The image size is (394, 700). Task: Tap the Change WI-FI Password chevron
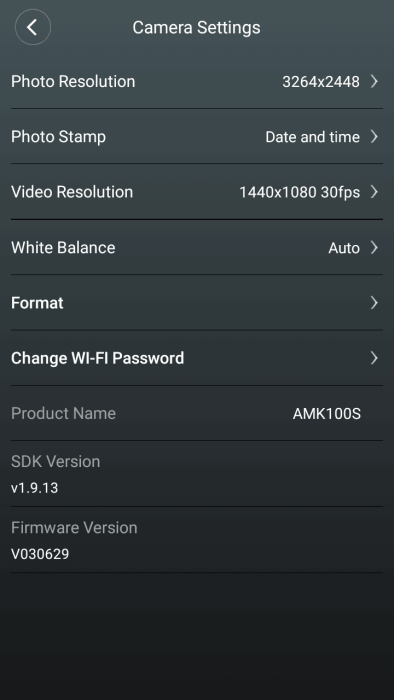tap(374, 358)
